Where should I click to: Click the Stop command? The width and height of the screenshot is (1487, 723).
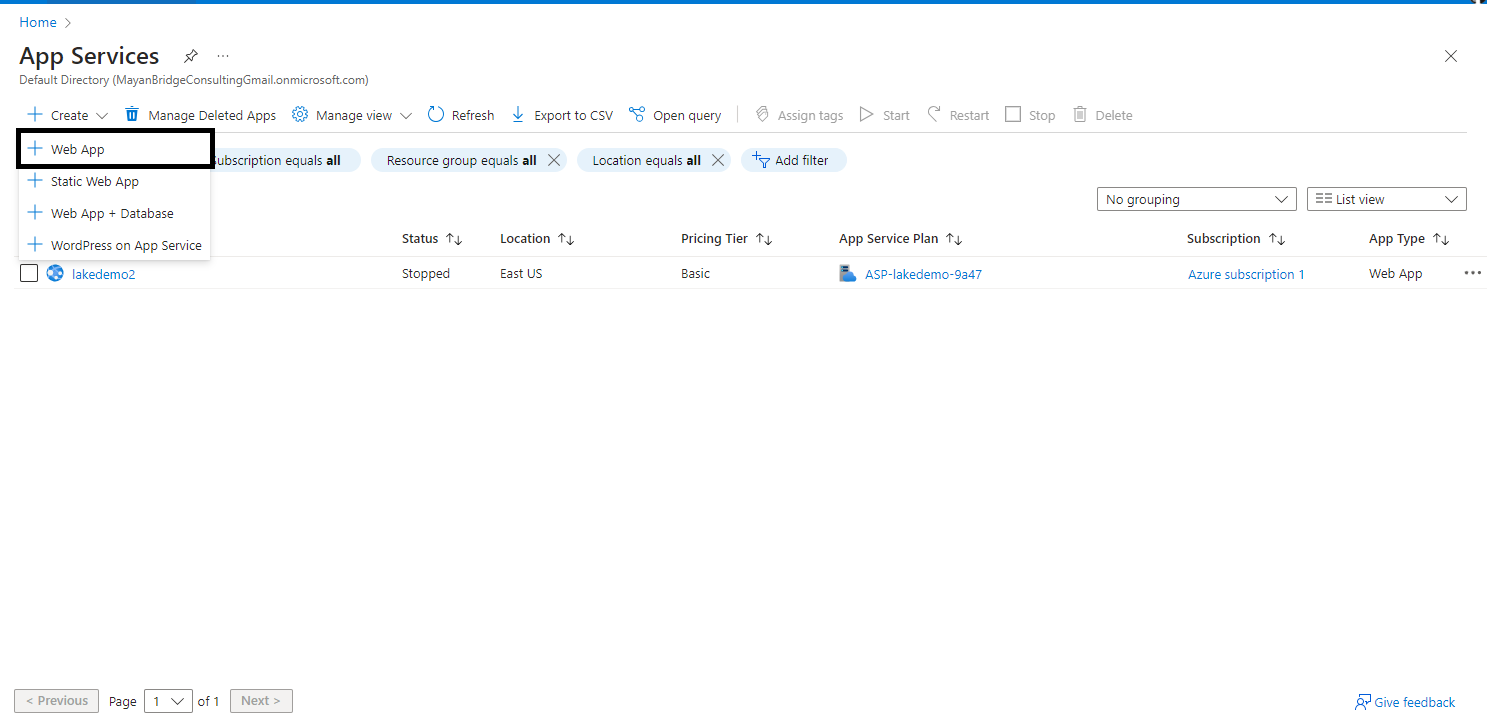(x=1030, y=115)
